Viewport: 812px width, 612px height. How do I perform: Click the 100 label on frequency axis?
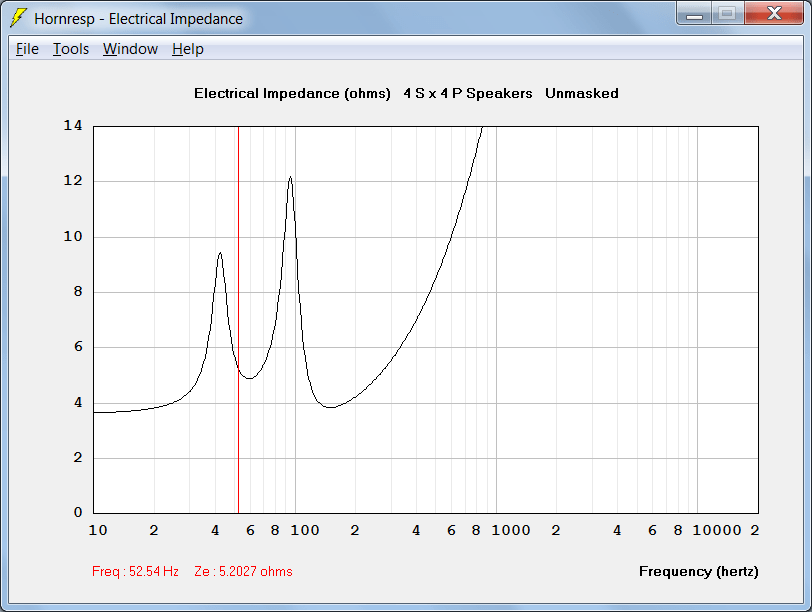[305, 530]
